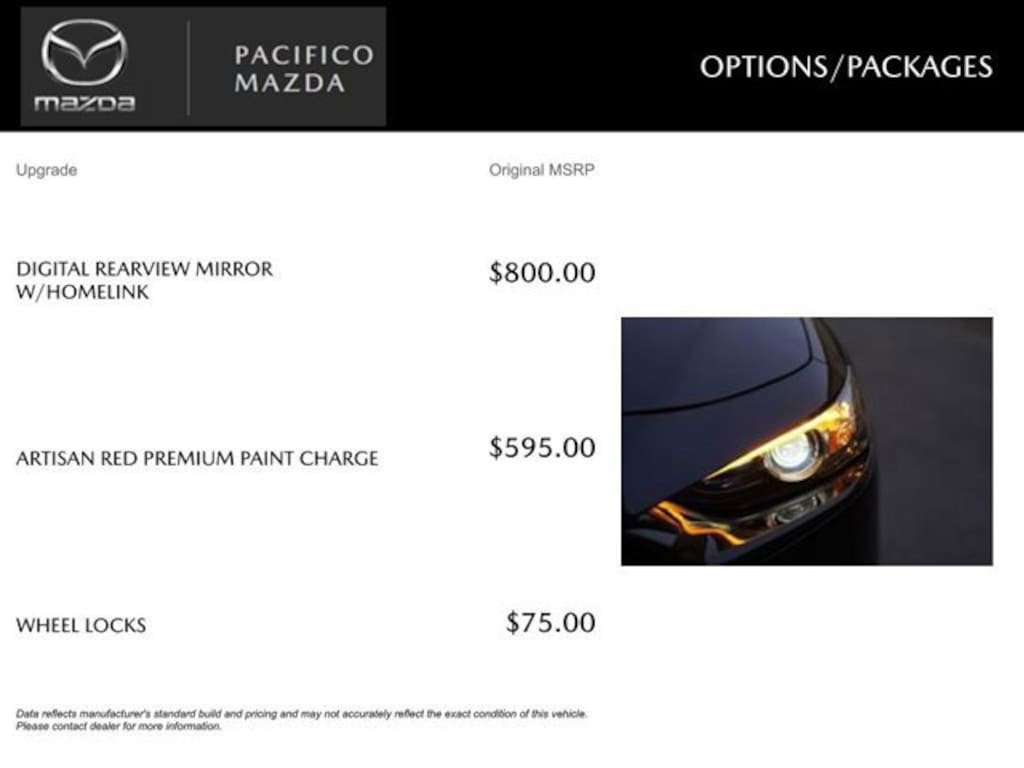Click the Options/Packages header title
1024x768 pixels.
(x=845, y=66)
